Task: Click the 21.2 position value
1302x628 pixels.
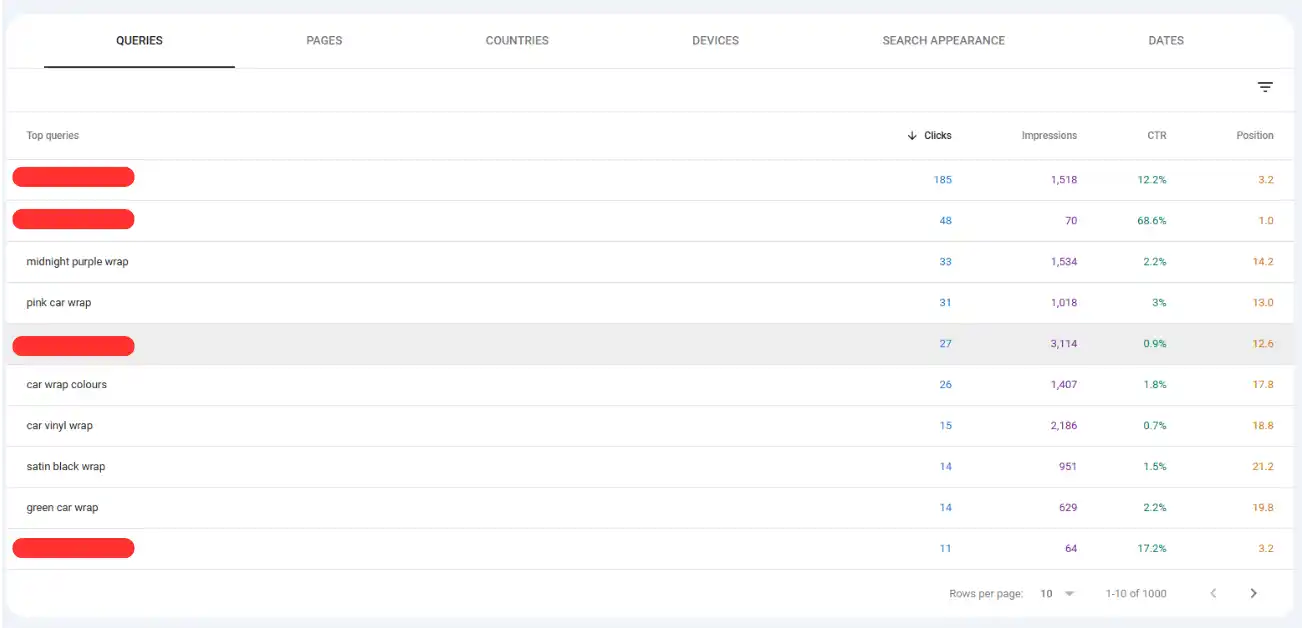Action: click(1264, 467)
